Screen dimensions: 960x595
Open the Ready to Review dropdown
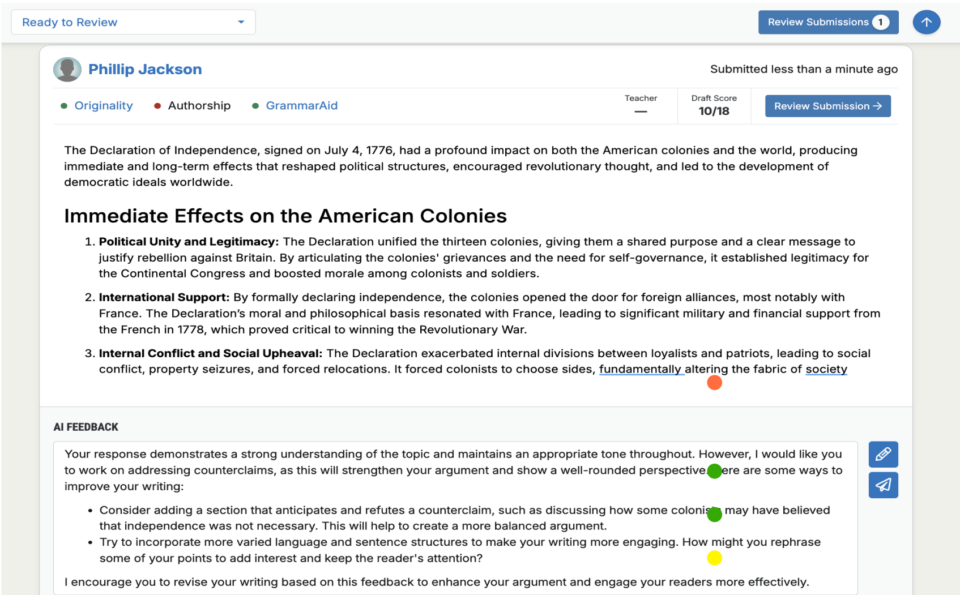(133, 22)
